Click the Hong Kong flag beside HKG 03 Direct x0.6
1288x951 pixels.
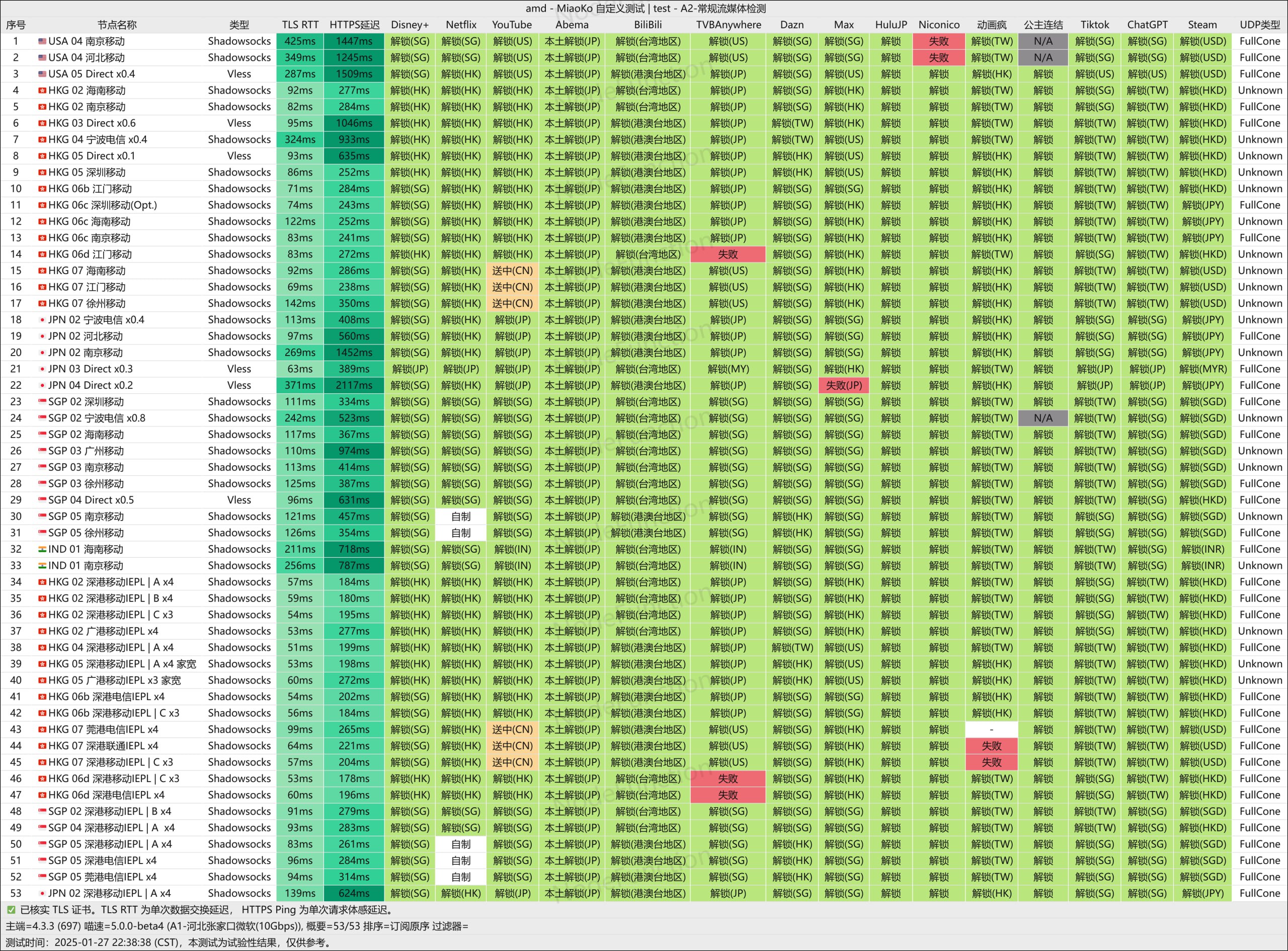click(x=42, y=123)
